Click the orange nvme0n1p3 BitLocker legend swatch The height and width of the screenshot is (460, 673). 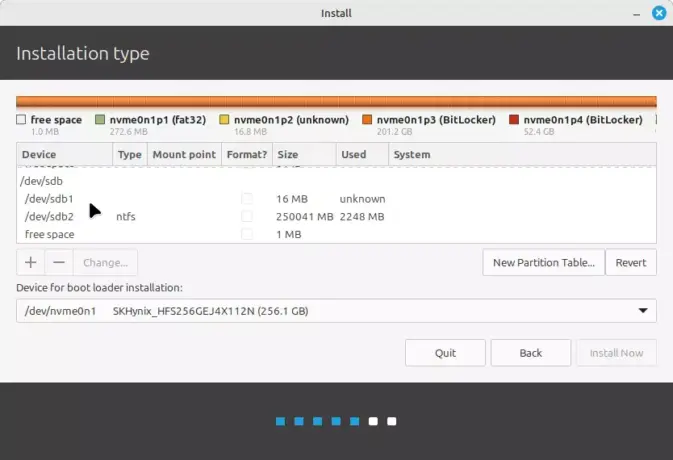pyautogui.click(x=368, y=120)
